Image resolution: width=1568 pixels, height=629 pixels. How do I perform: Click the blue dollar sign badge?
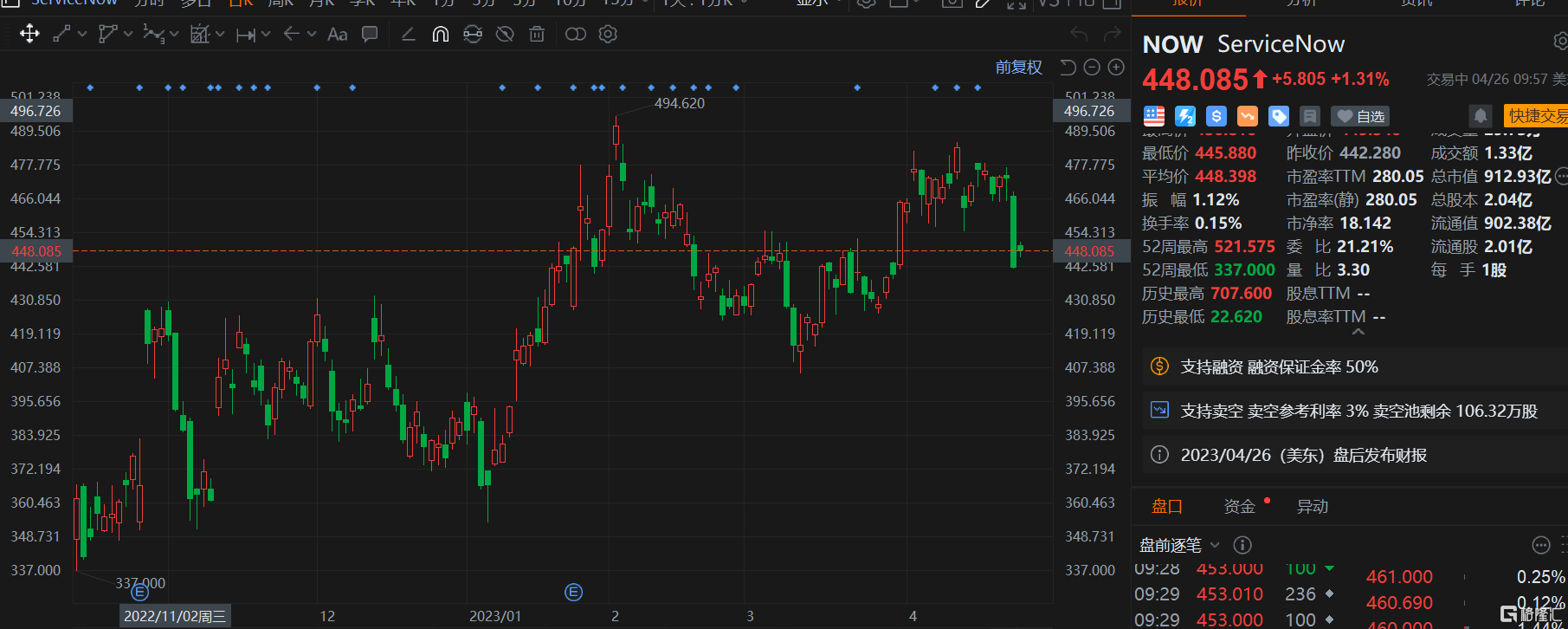point(1216,116)
